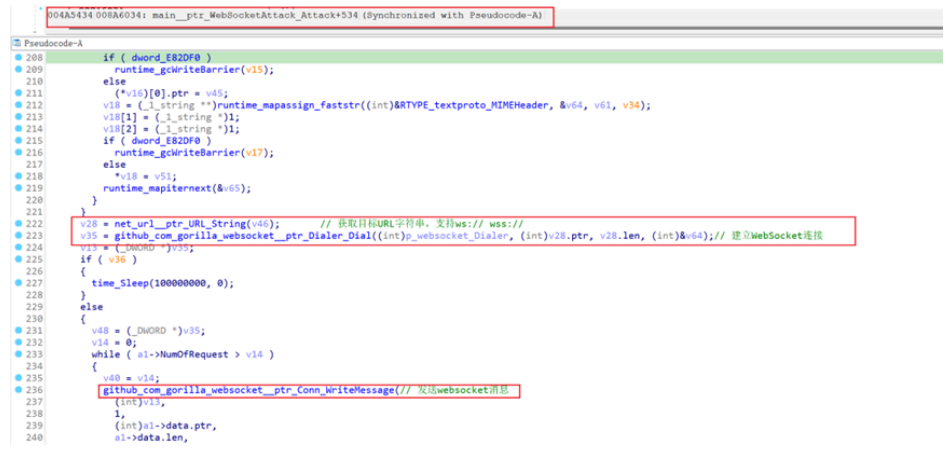Toggle breakpoint dot on line 233

18,354
